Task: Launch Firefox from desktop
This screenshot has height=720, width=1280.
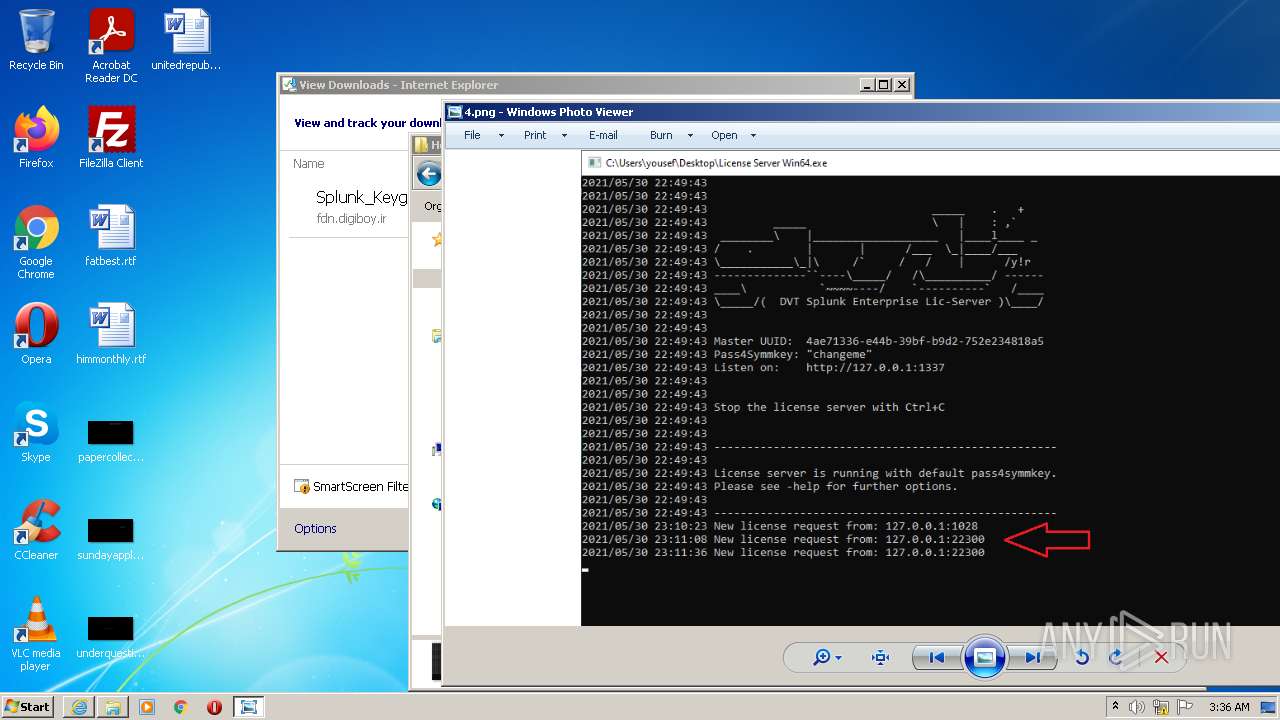Action: 36,138
